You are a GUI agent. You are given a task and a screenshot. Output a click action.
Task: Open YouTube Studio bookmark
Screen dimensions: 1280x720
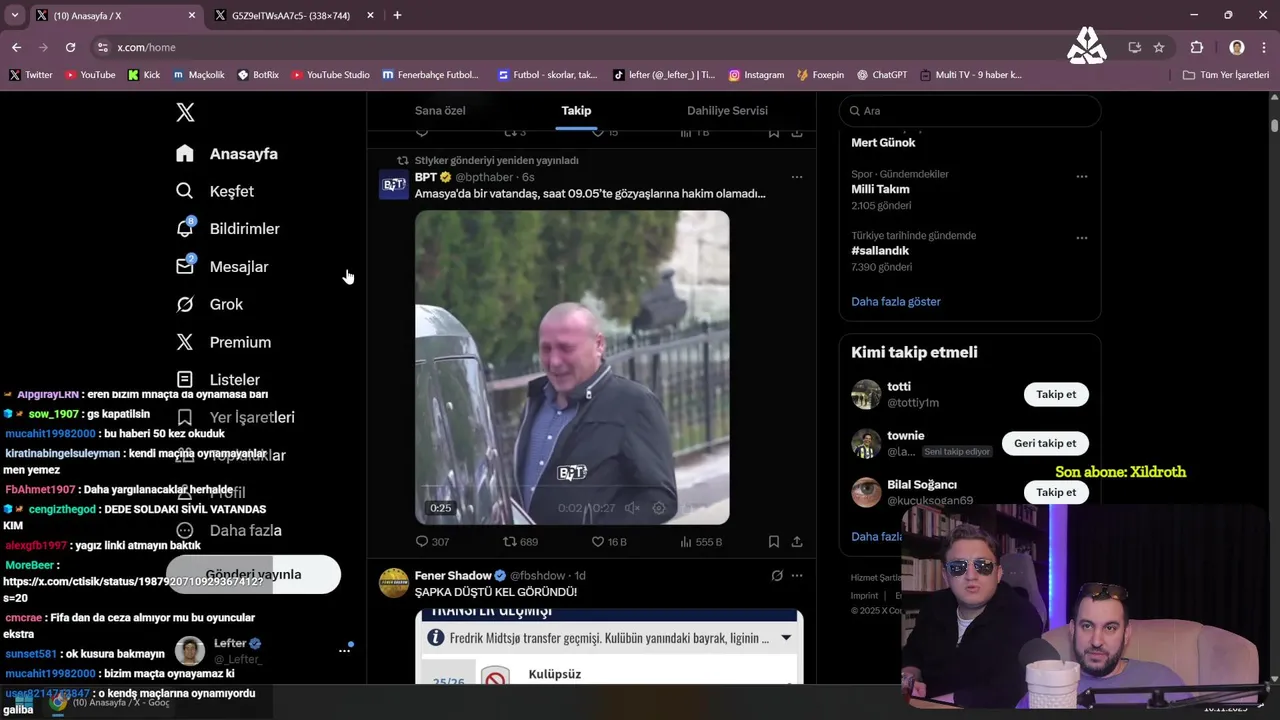coord(330,75)
